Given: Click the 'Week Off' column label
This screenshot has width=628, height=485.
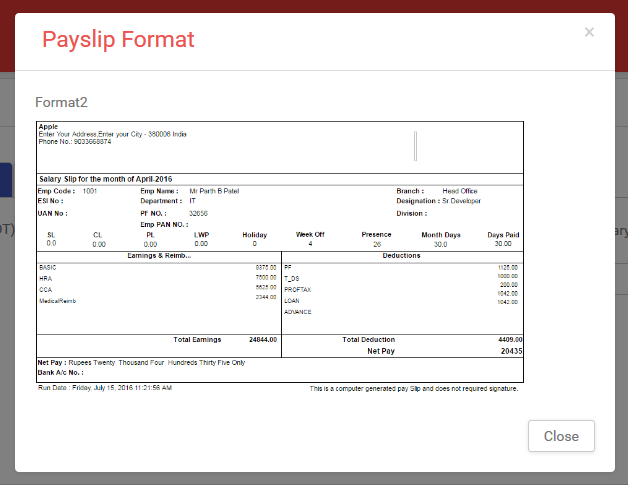Looking at the screenshot, I should pyautogui.click(x=310, y=234).
